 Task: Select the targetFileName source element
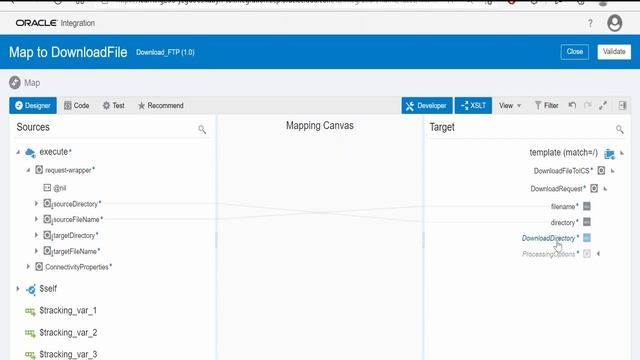tap(76, 251)
